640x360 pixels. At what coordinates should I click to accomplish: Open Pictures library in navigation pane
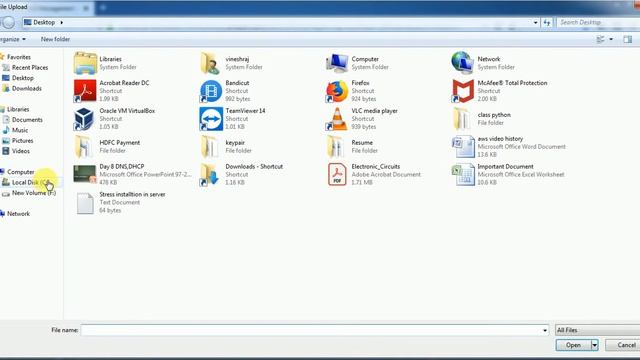tap(22, 141)
